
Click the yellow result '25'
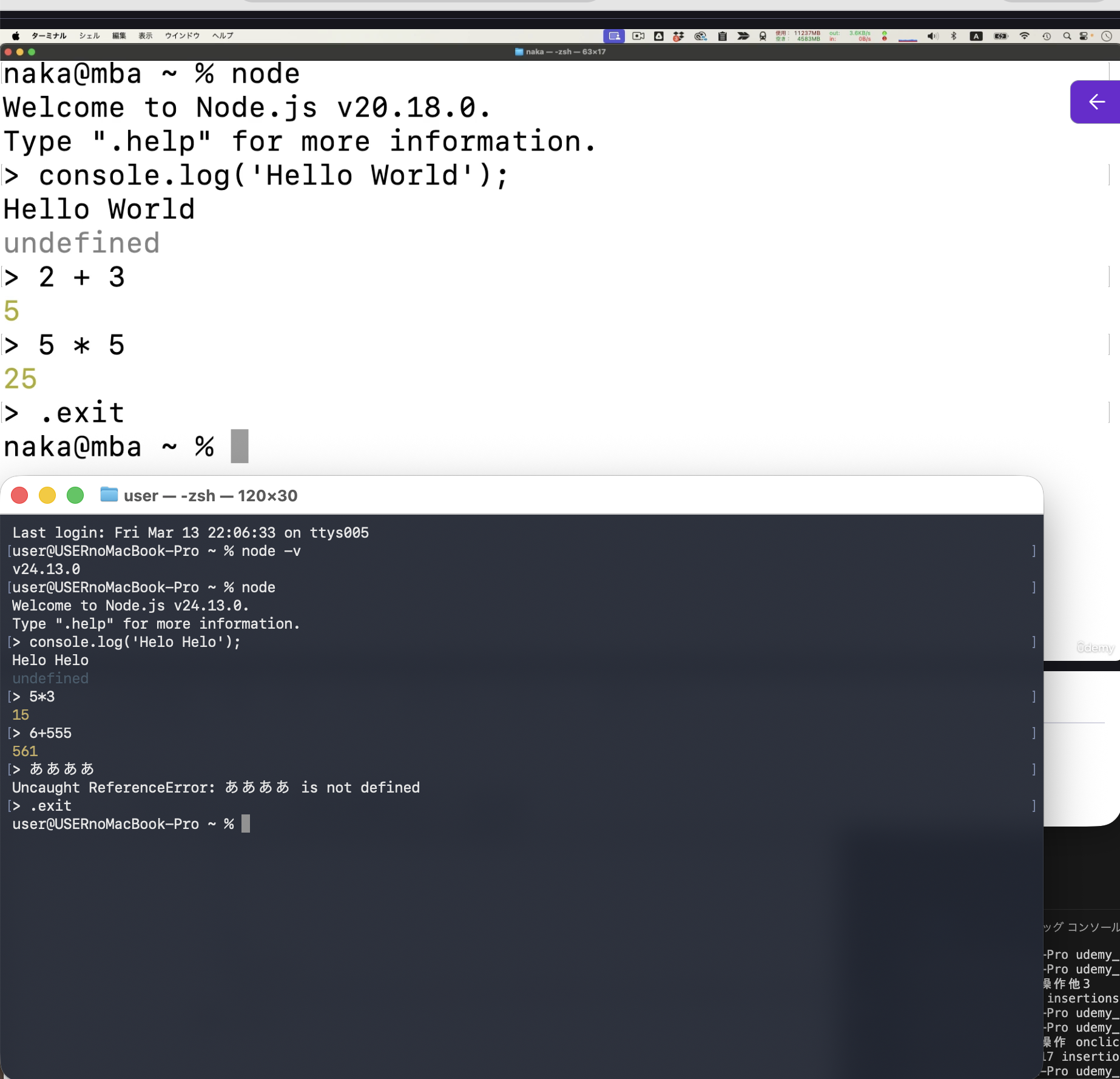point(20,379)
